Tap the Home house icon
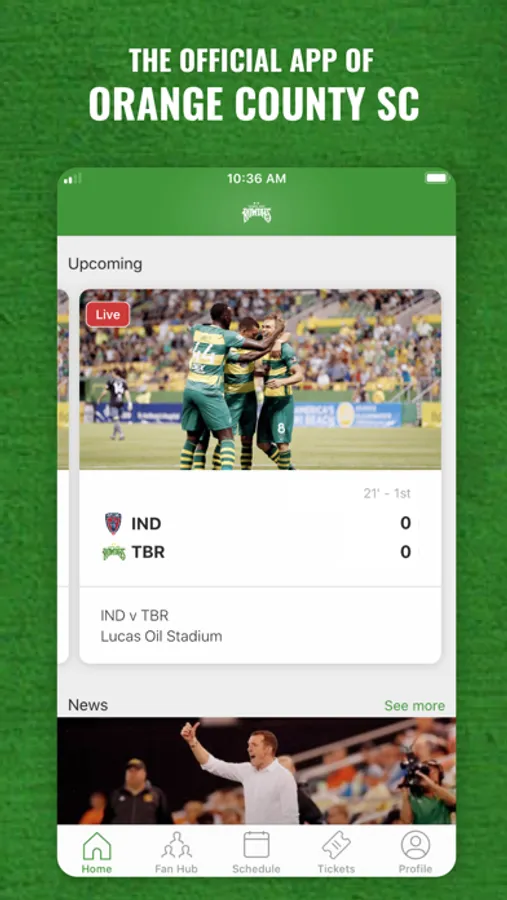 pos(96,845)
